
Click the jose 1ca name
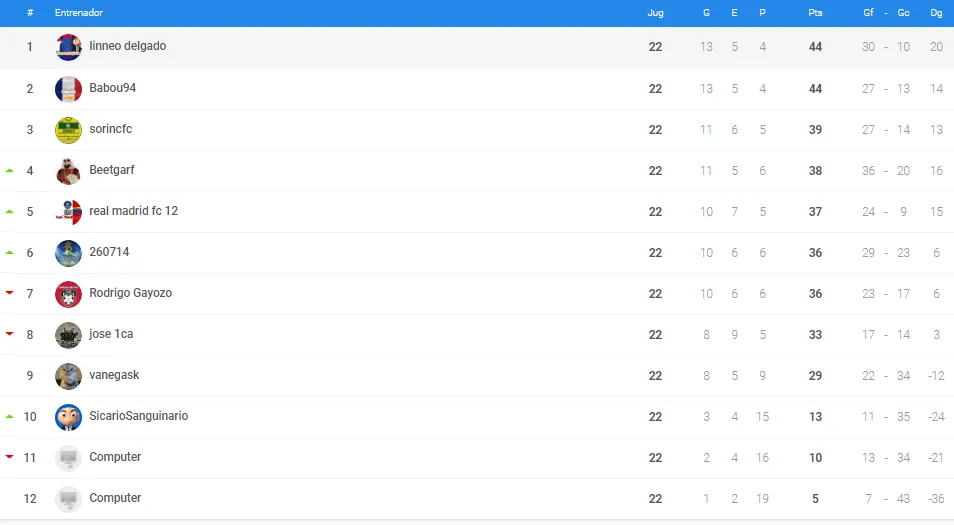point(111,334)
